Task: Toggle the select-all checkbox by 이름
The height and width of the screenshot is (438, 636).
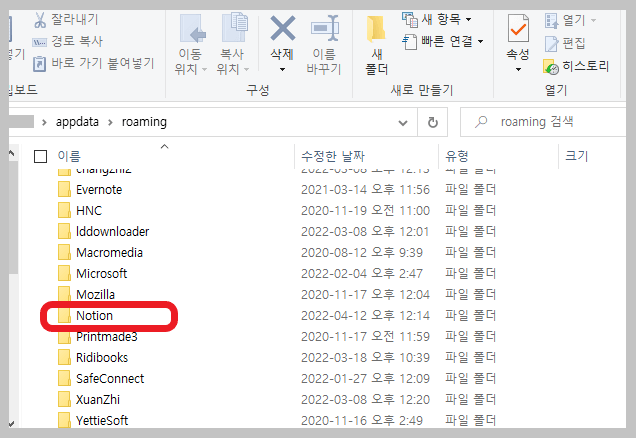Action: click(x=41, y=157)
